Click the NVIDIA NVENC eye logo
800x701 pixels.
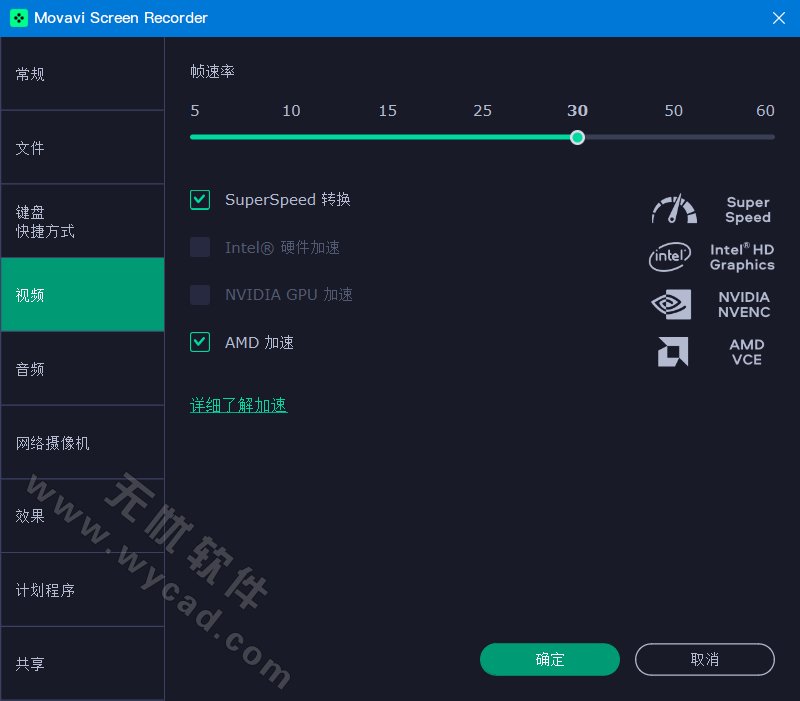pos(671,304)
